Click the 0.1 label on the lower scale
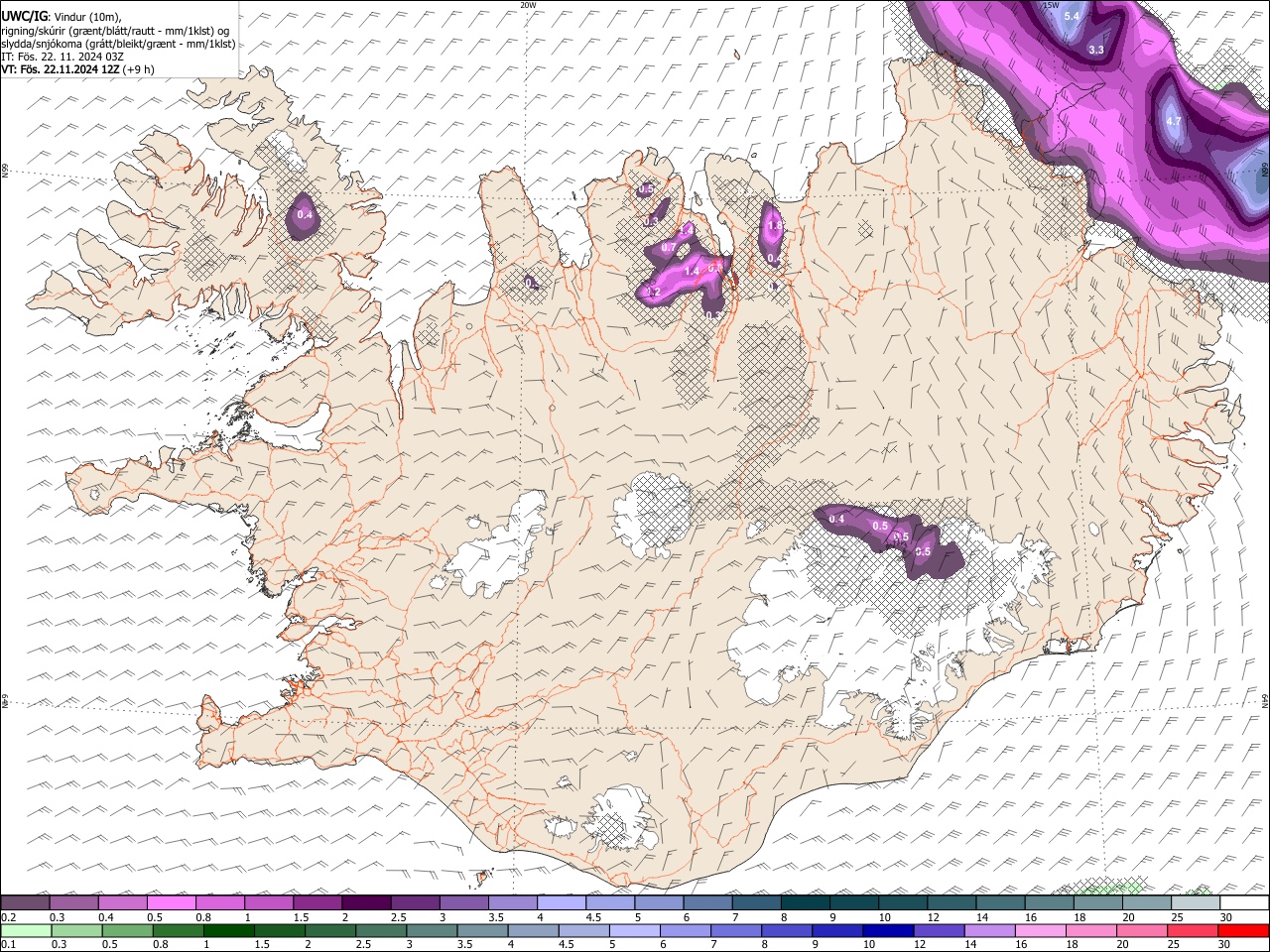Image resolution: width=1270 pixels, height=952 pixels. tap(8, 945)
